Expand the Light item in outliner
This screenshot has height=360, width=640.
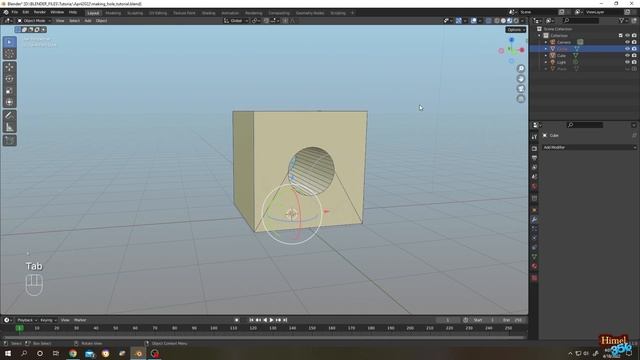546,62
